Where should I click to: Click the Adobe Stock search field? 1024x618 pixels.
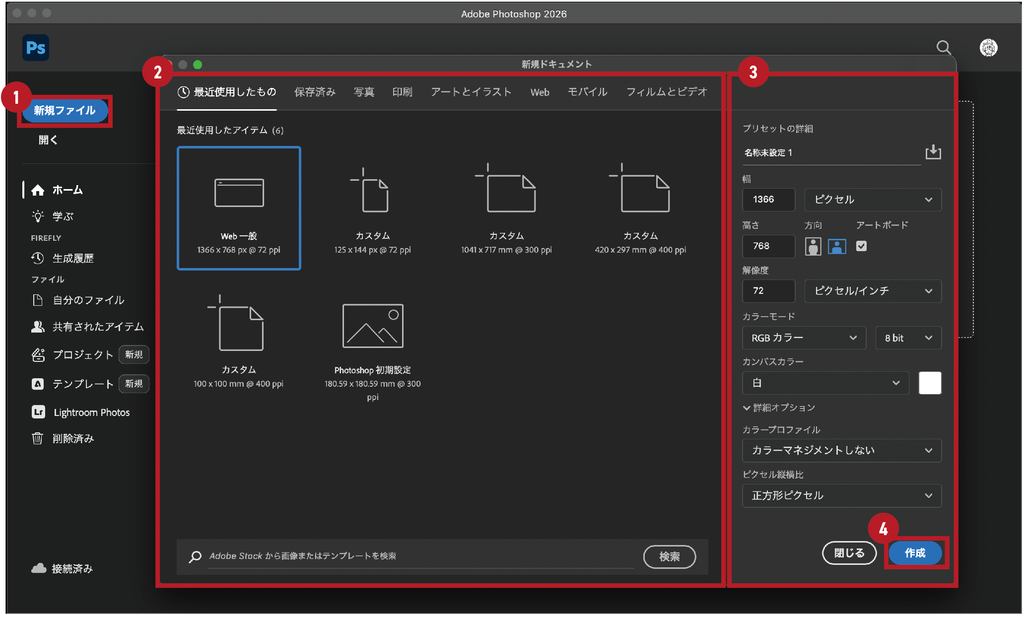coord(421,557)
